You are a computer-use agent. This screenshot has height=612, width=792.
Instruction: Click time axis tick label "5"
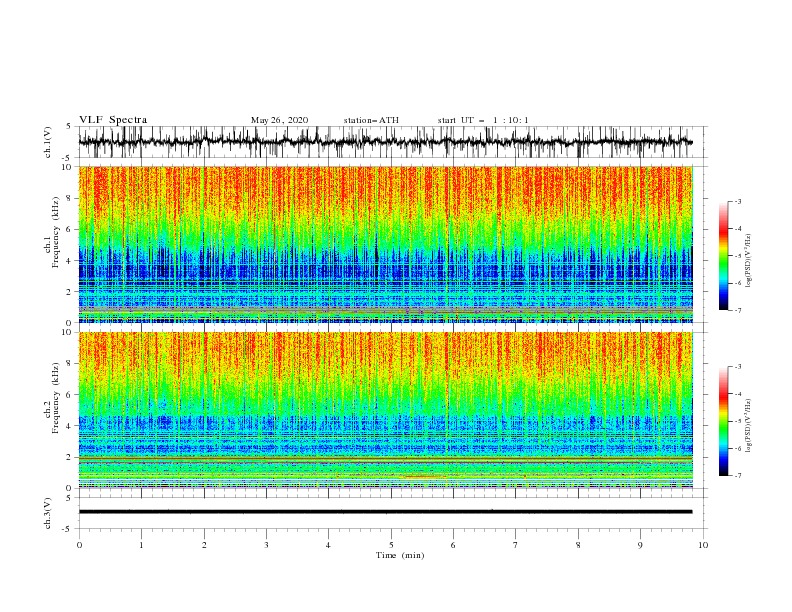coord(391,545)
